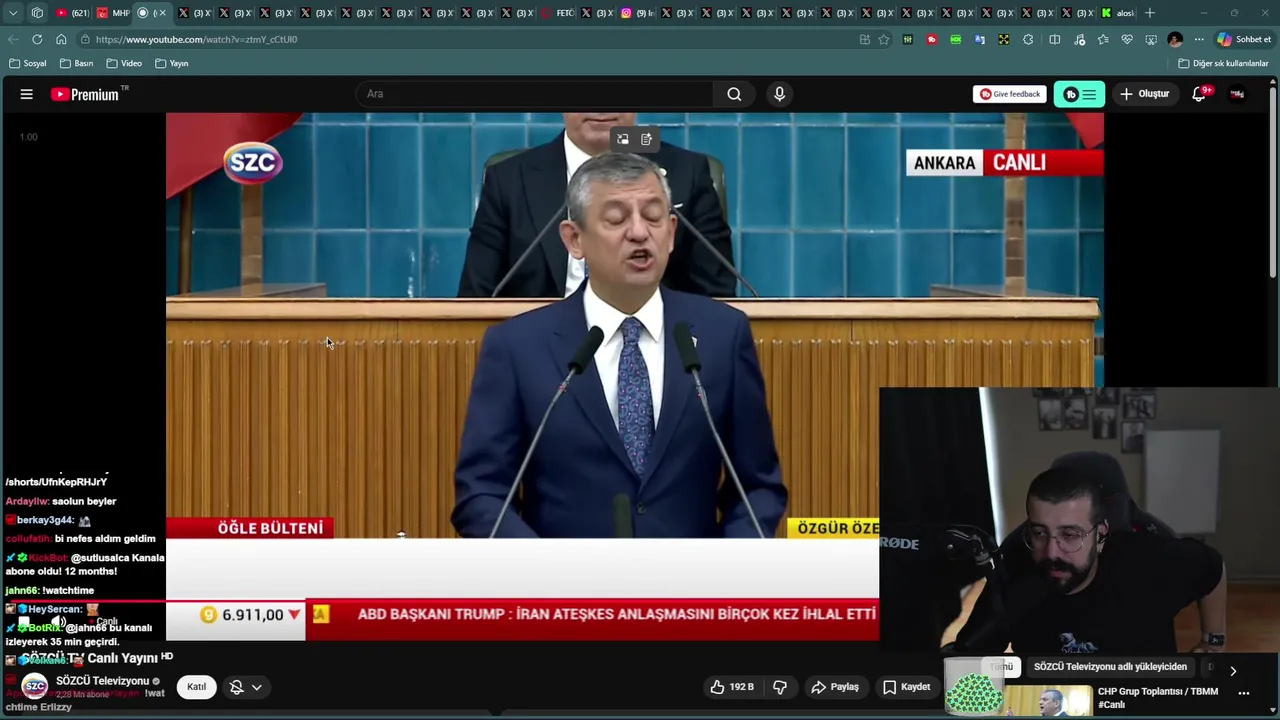This screenshot has width=1280, height=720.
Task: Open more options for CHP Grup Toplantısı video
Action: click(x=1244, y=692)
